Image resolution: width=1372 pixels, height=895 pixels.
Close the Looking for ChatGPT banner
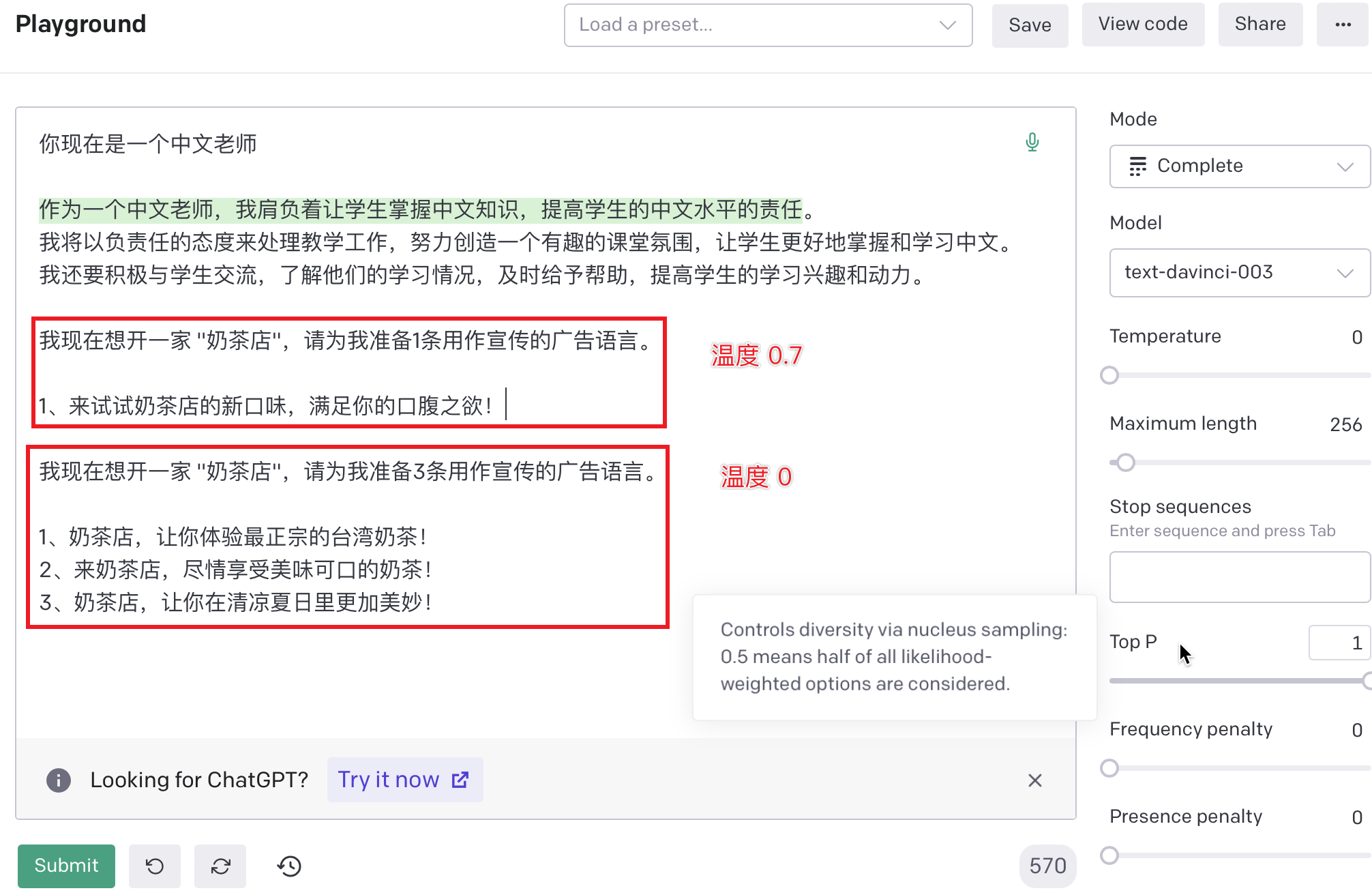point(1035,780)
